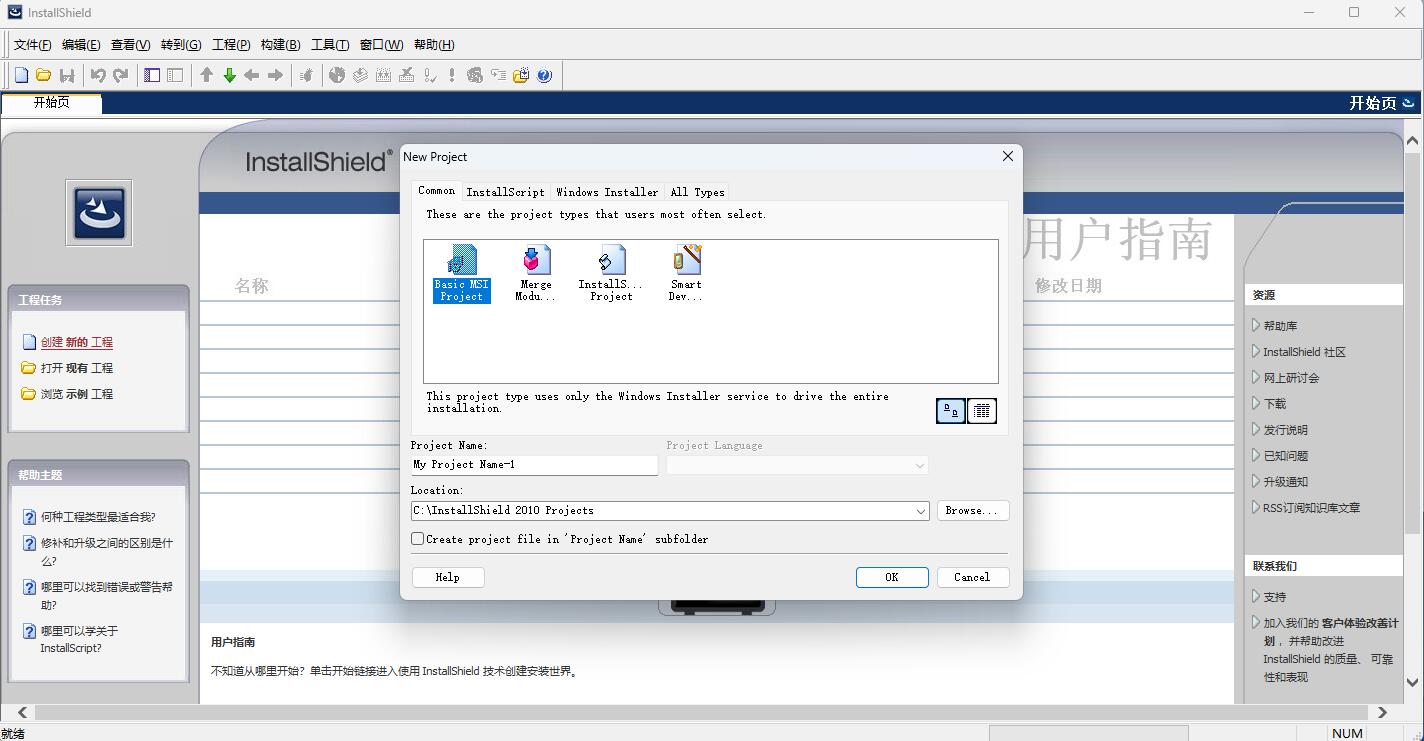Click the InstallShield logo icon on start page
The width and height of the screenshot is (1424, 741).
click(99, 213)
